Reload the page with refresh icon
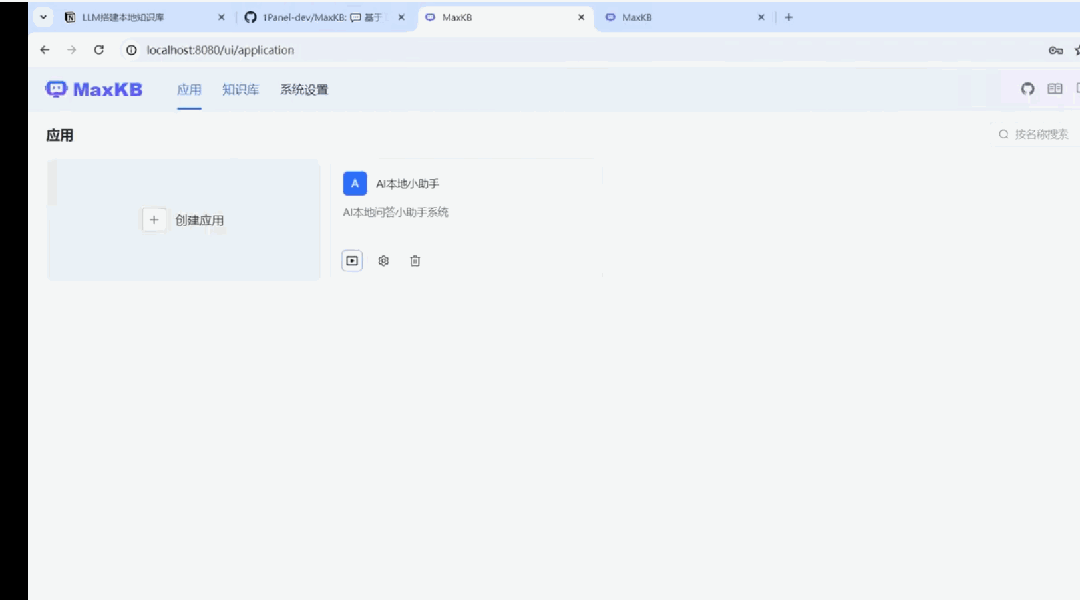The image size is (1080, 600). tap(98, 50)
